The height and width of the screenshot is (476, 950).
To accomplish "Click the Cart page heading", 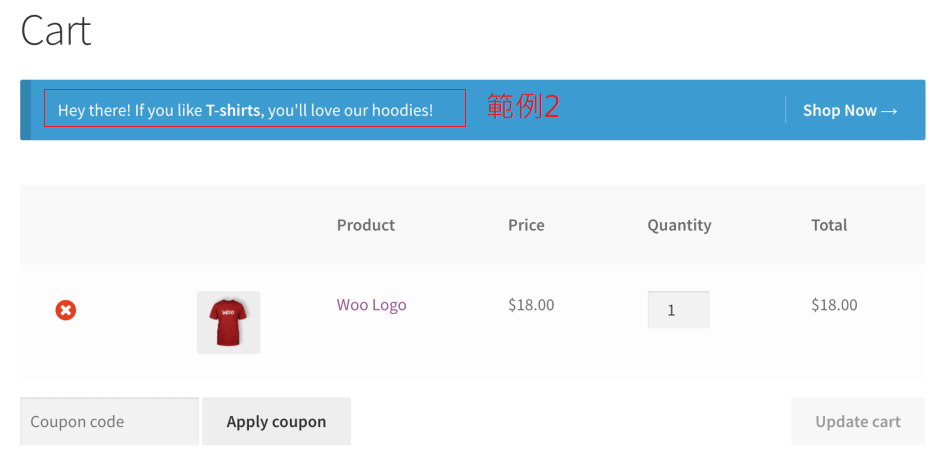I will [x=56, y=31].
